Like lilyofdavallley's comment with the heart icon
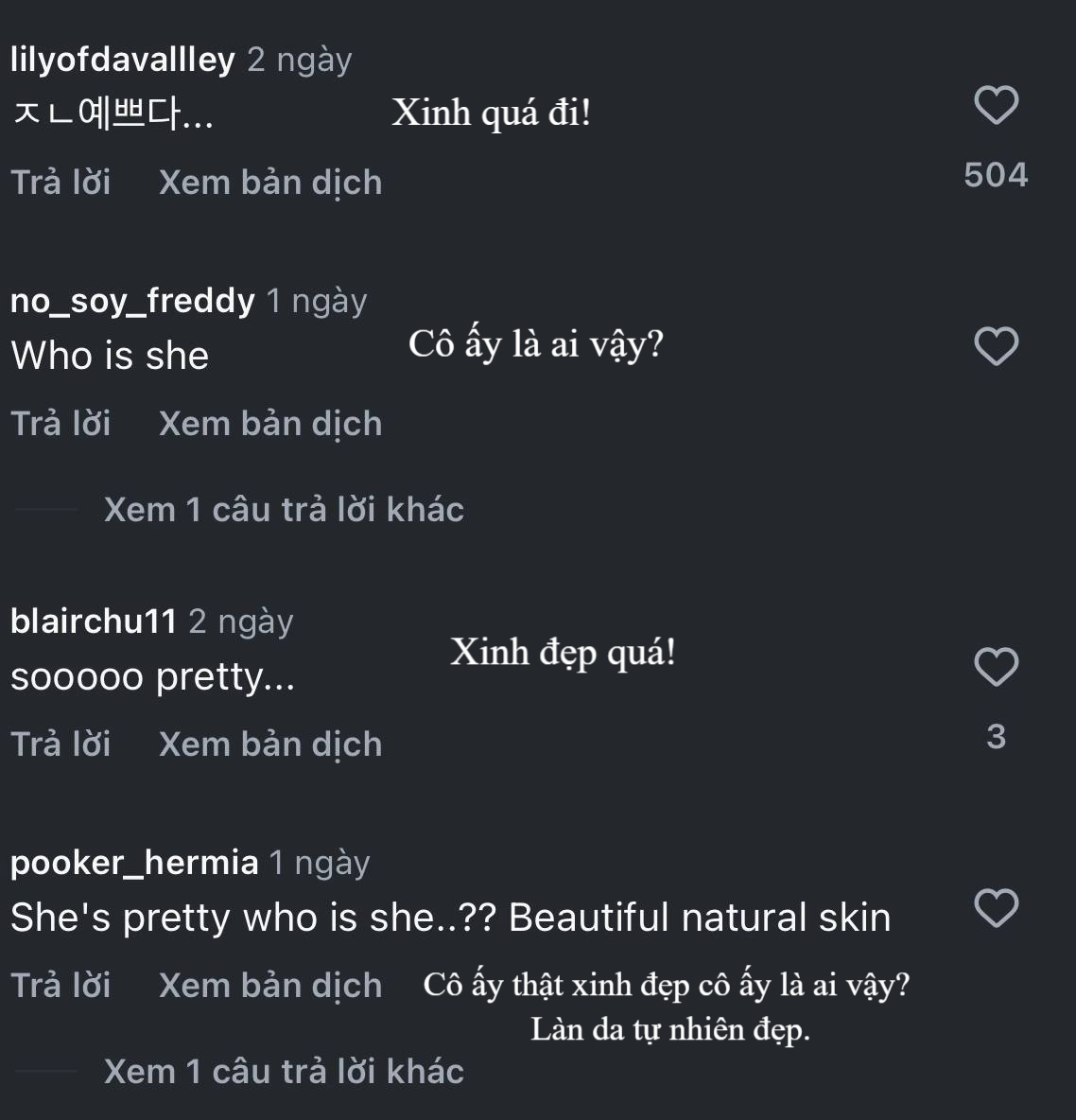1076x1120 pixels. tap(996, 107)
